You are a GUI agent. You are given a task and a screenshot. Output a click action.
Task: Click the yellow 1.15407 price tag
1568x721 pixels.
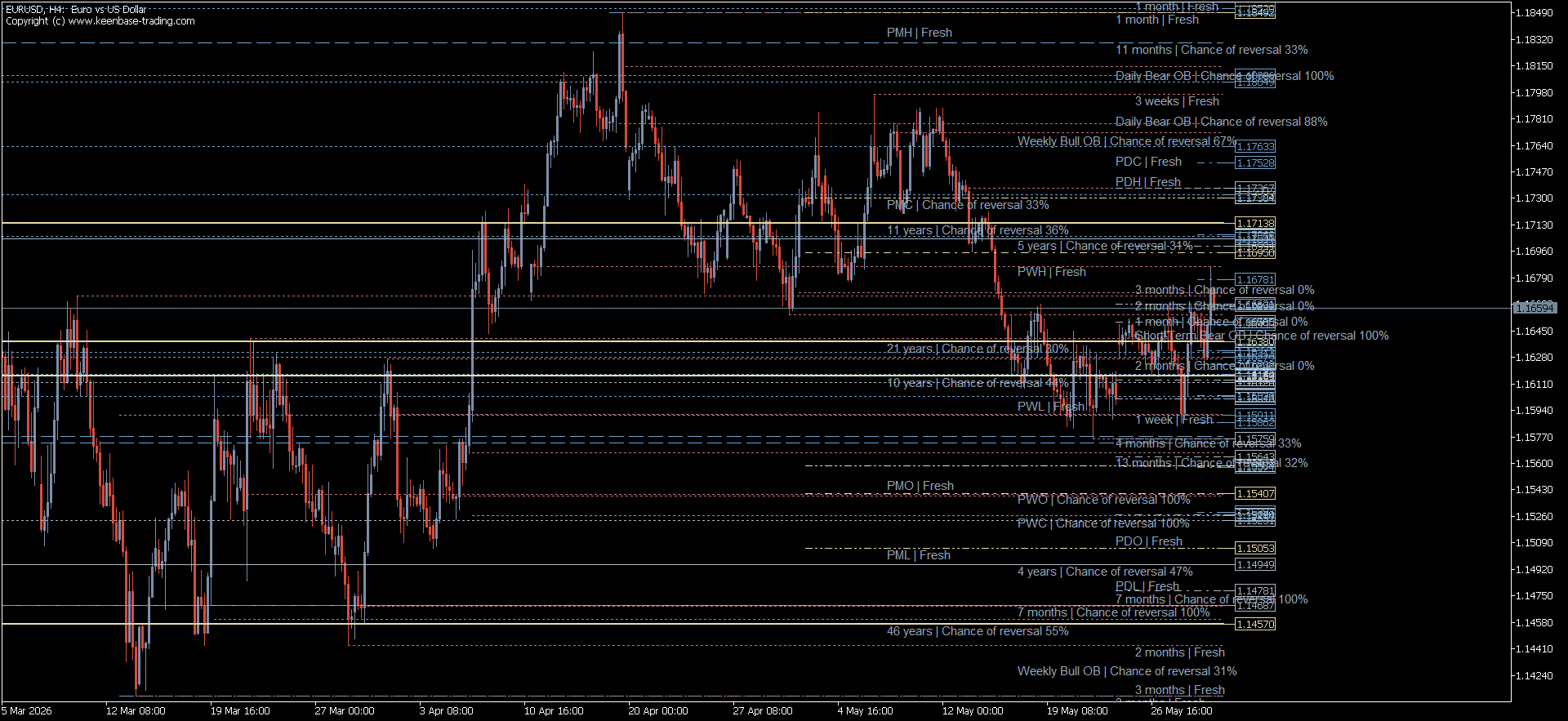pyautogui.click(x=1255, y=493)
